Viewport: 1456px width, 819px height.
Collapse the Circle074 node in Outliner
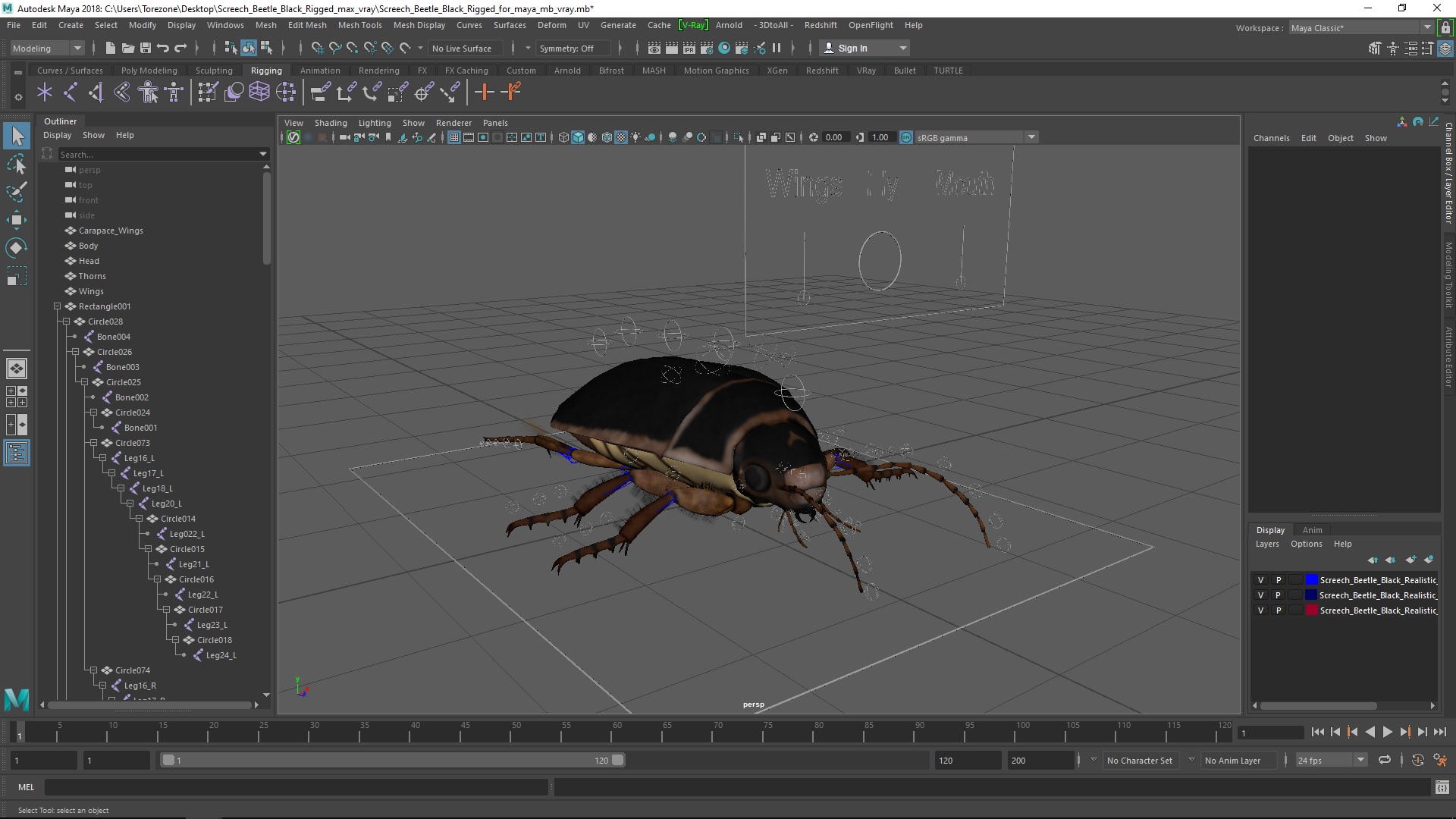tap(93, 670)
